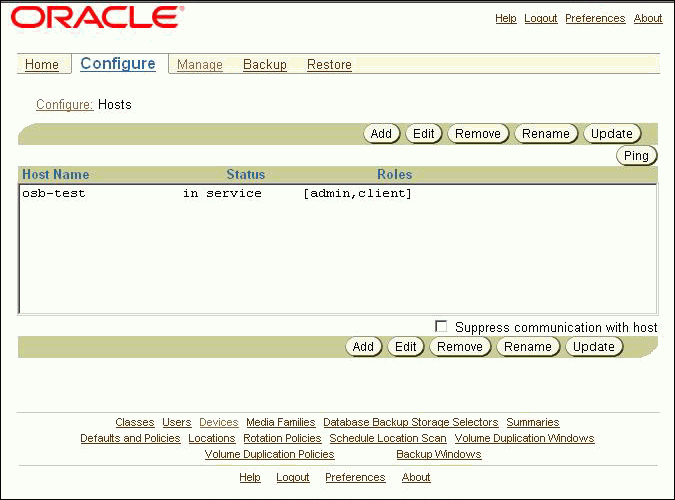Screen dimensions: 675x500
Task: Click the upper Add button
Action: pos(382,134)
